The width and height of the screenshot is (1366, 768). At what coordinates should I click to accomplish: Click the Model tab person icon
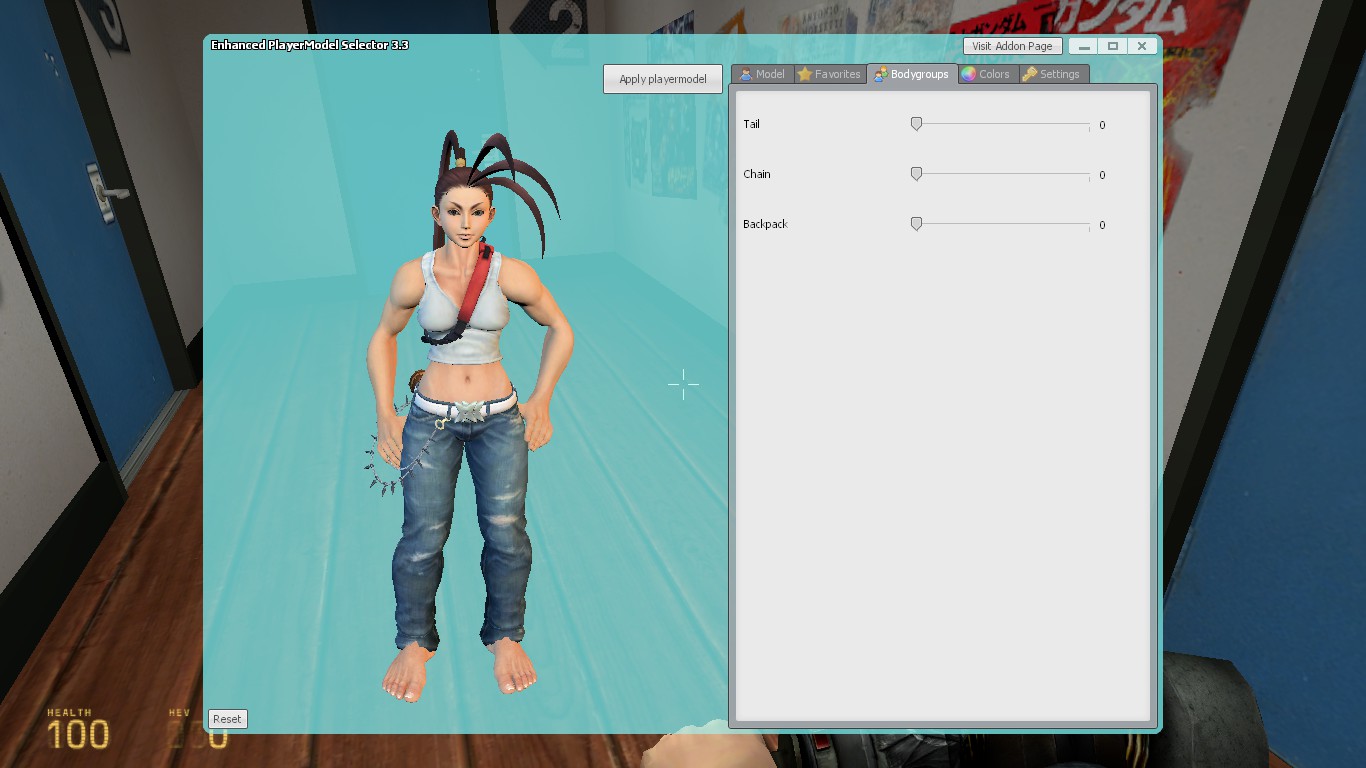(x=746, y=74)
